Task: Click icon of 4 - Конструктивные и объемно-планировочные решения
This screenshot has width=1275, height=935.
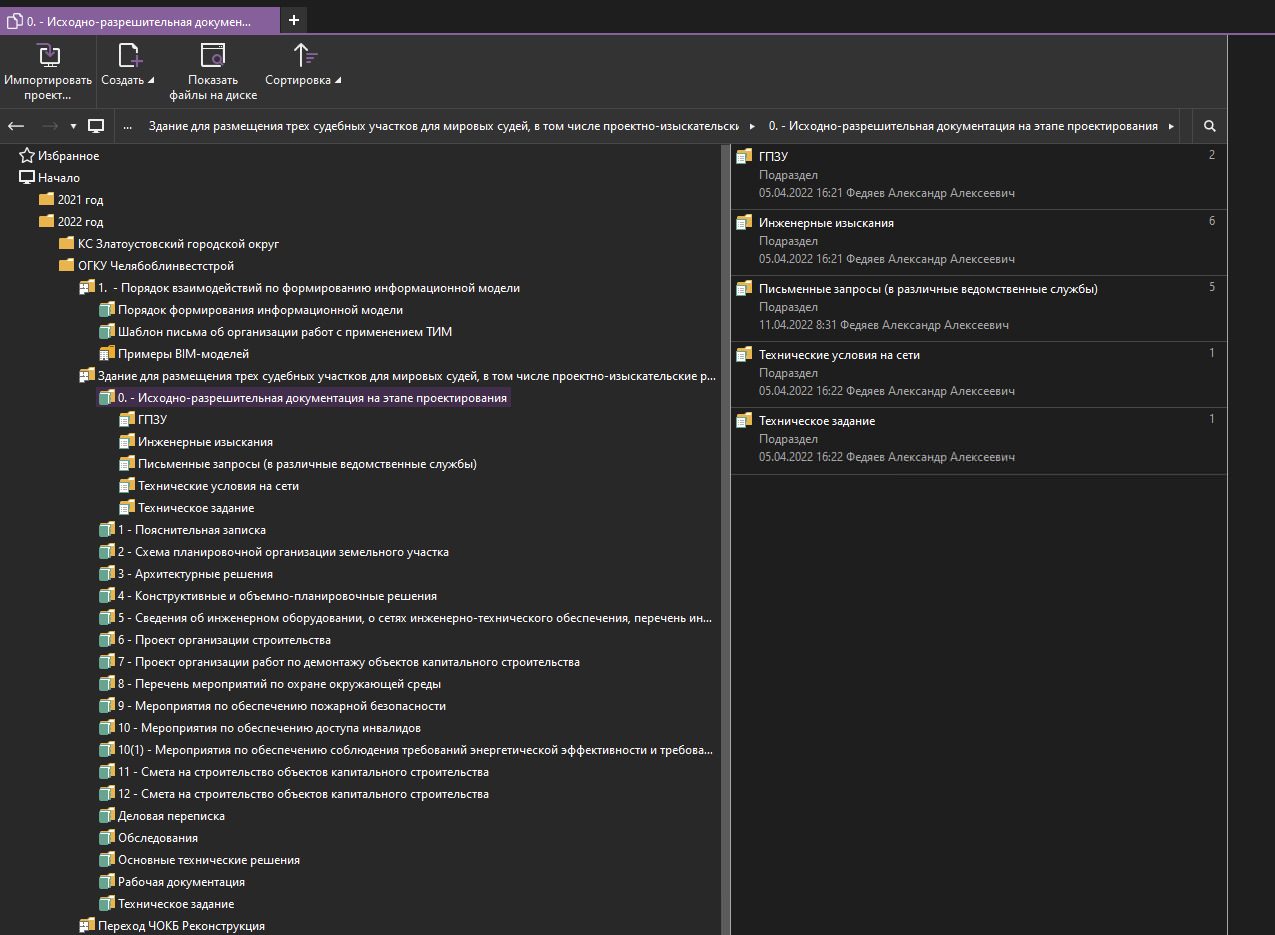Action: click(107, 596)
